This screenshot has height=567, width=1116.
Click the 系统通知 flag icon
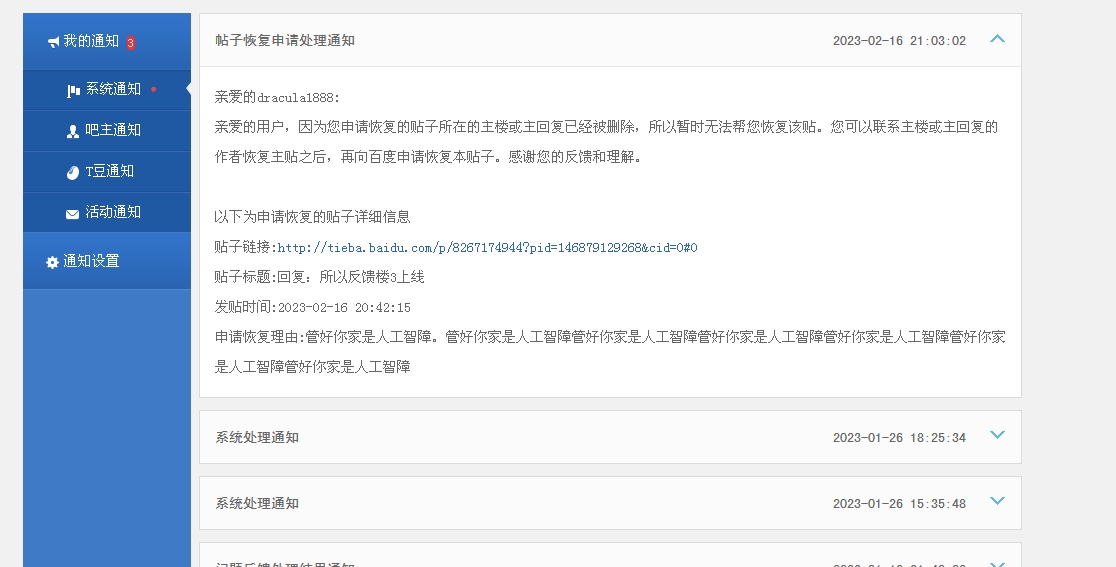[x=73, y=90]
